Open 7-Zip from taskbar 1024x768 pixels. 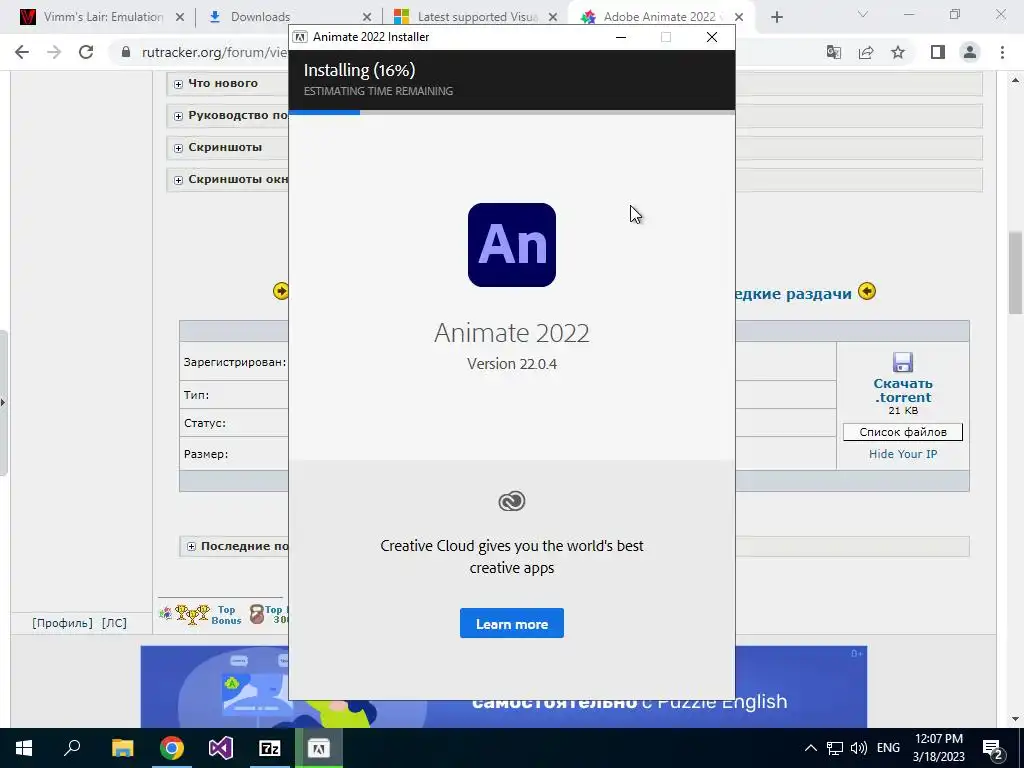tap(270, 748)
